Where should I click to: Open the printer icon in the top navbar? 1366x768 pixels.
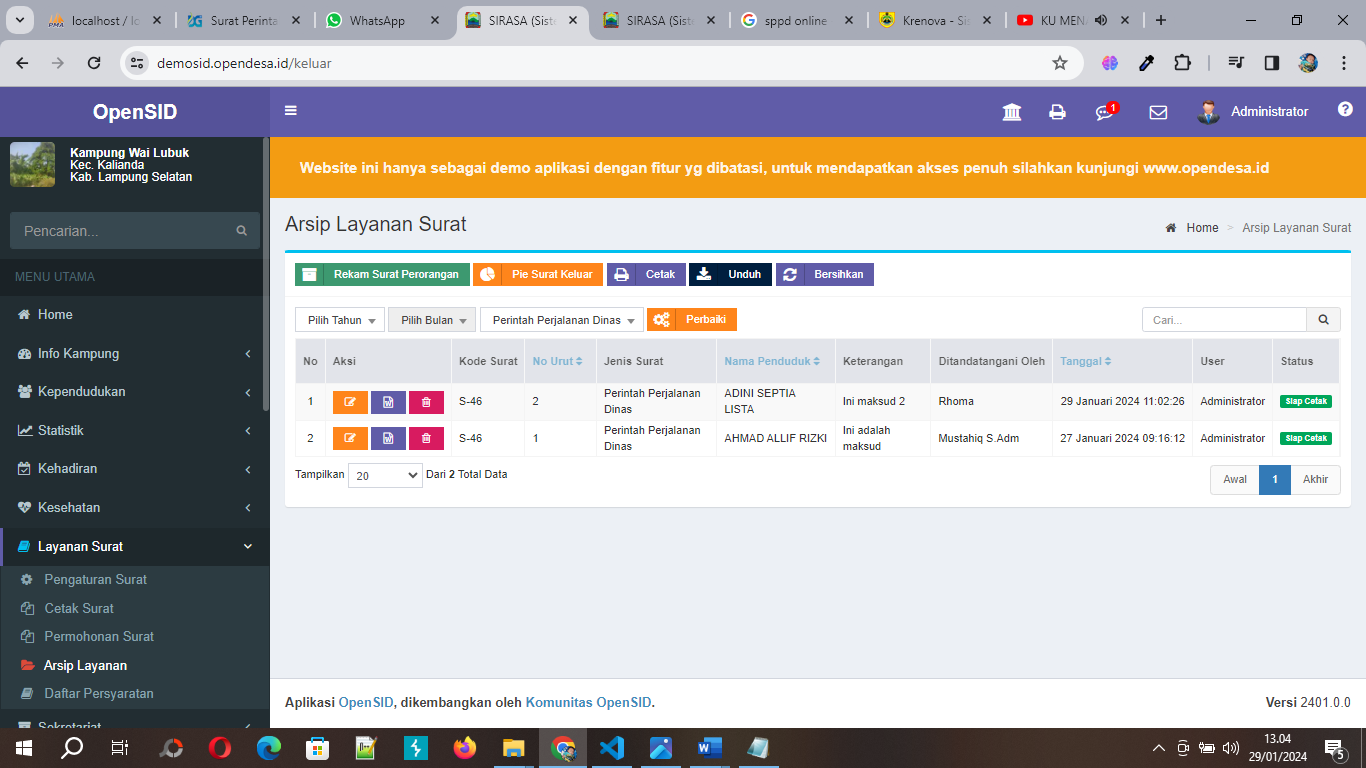[1057, 111]
